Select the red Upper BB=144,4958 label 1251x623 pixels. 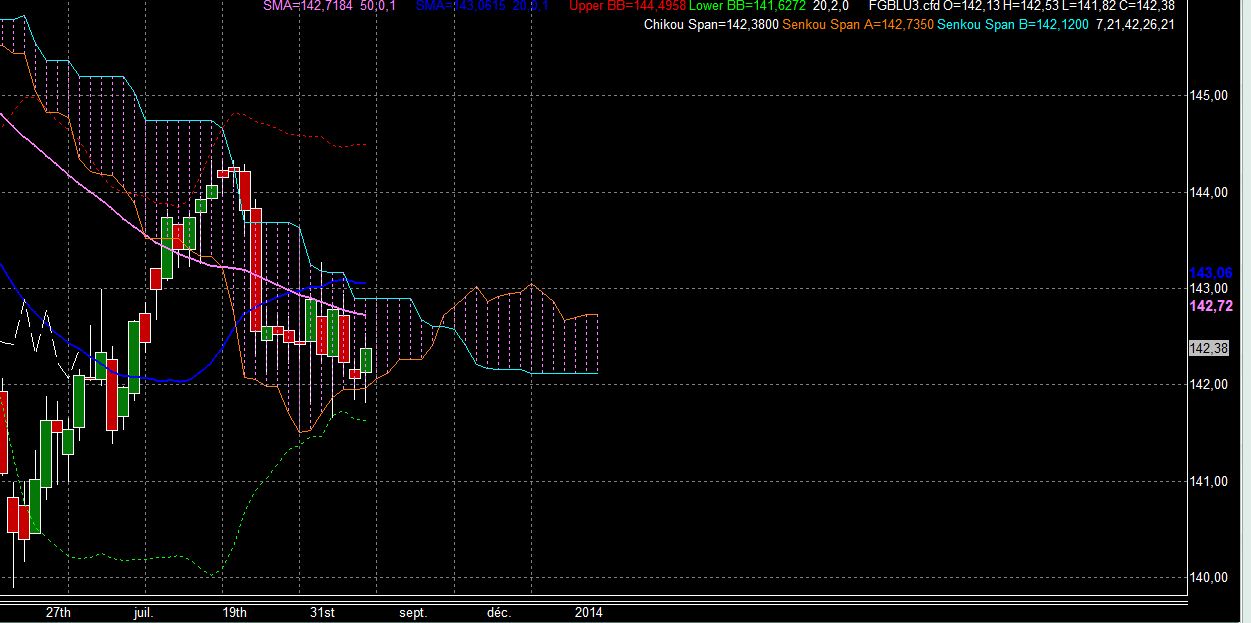[x=628, y=6]
